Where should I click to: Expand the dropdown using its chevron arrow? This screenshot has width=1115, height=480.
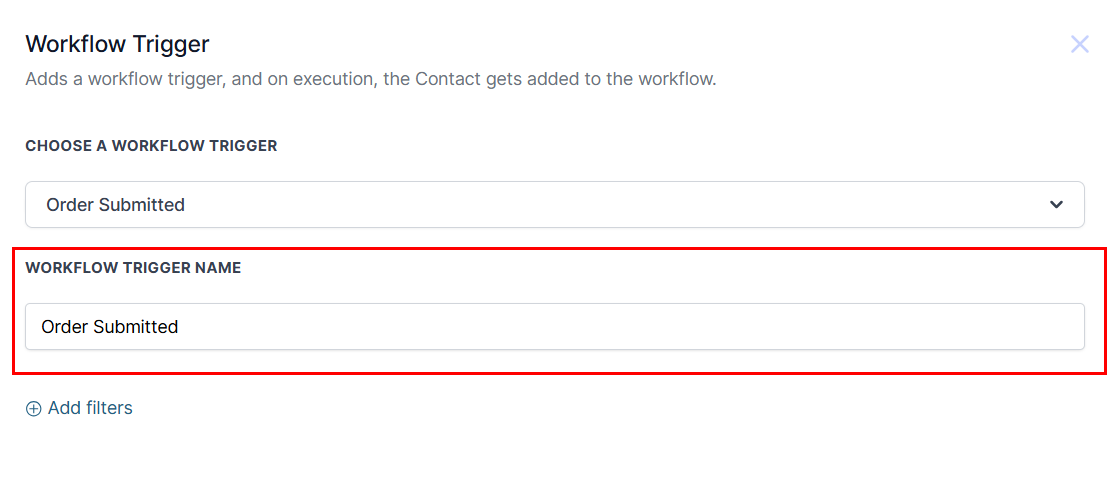point(1056,205)
